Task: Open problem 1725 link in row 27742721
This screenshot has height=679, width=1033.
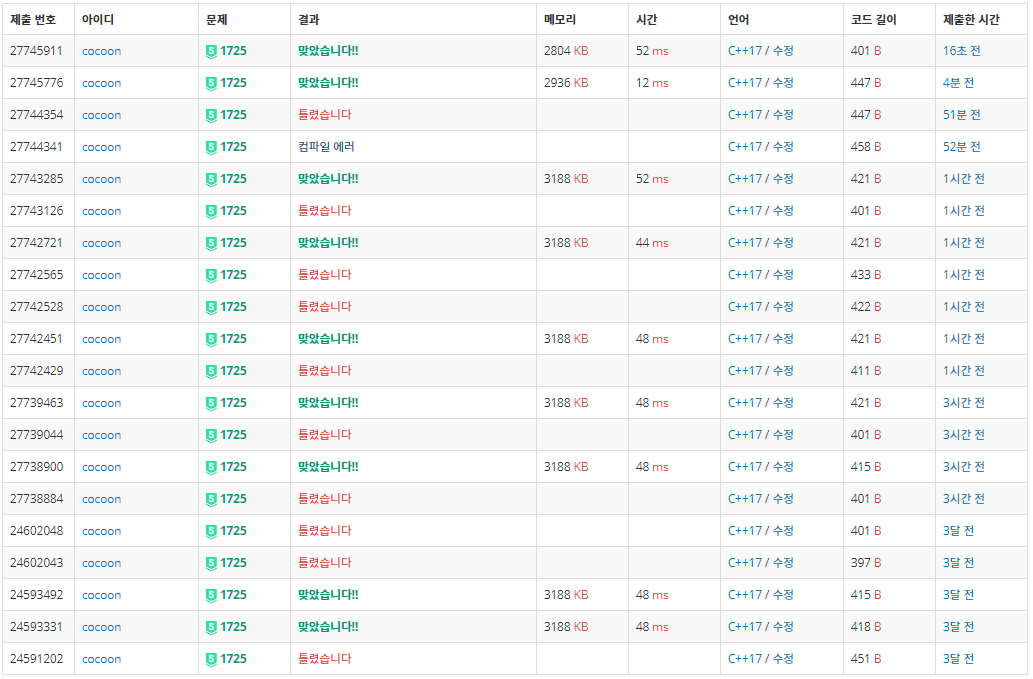Action: [x=233, y=243]
